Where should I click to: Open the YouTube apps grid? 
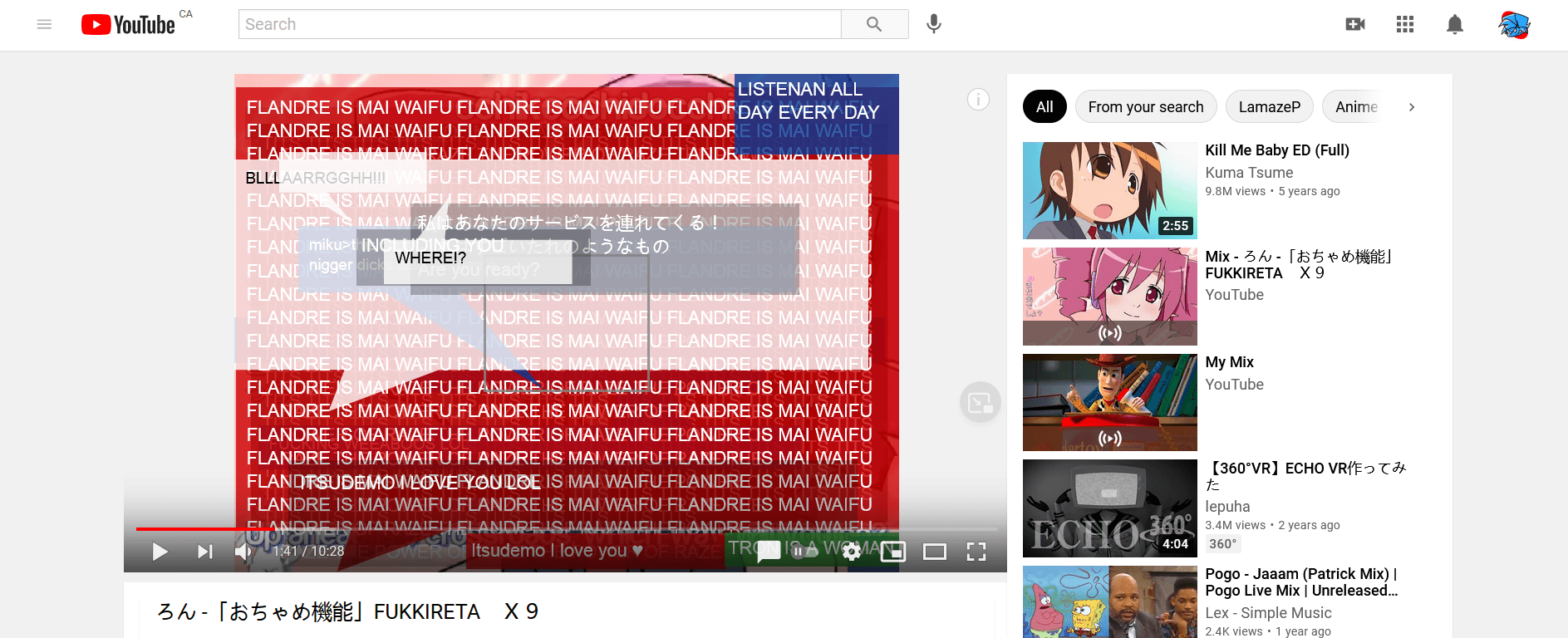[1405, 24]
